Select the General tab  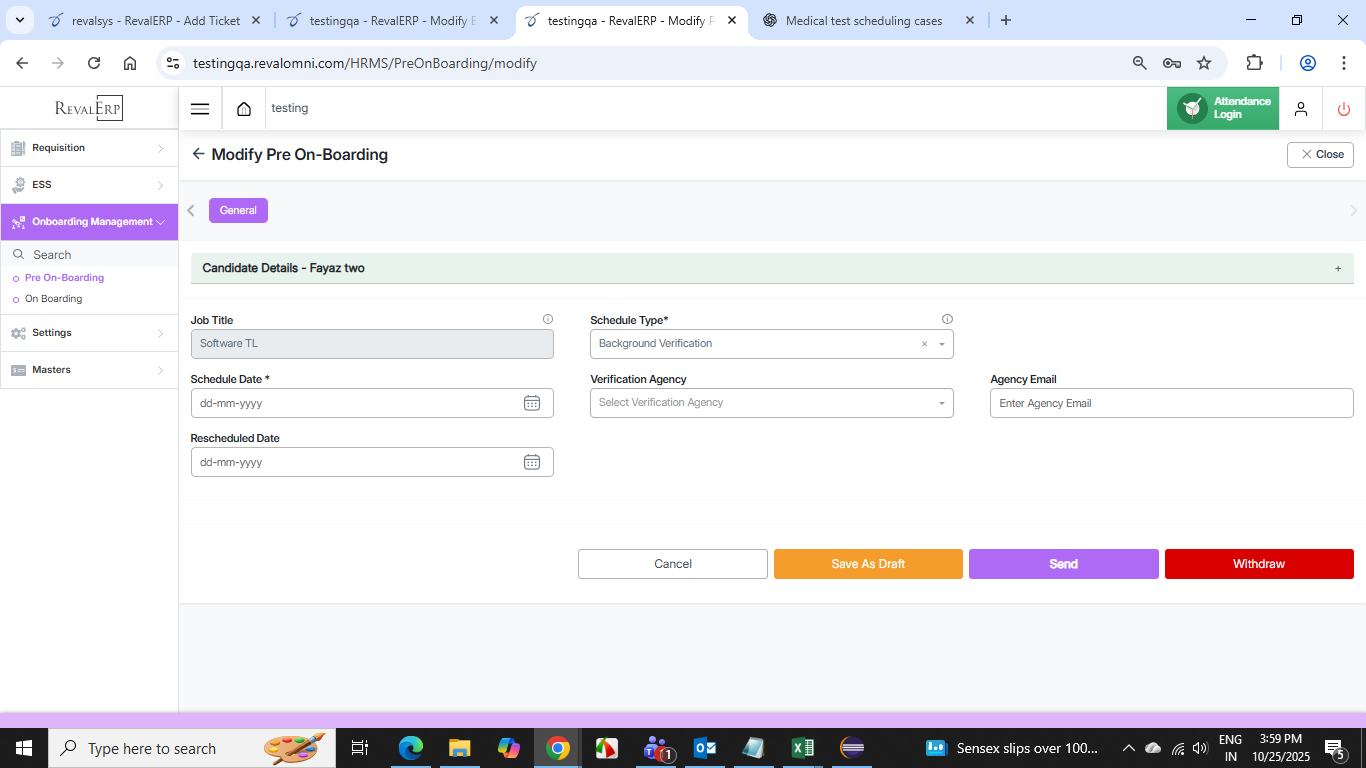pos(238,210)
